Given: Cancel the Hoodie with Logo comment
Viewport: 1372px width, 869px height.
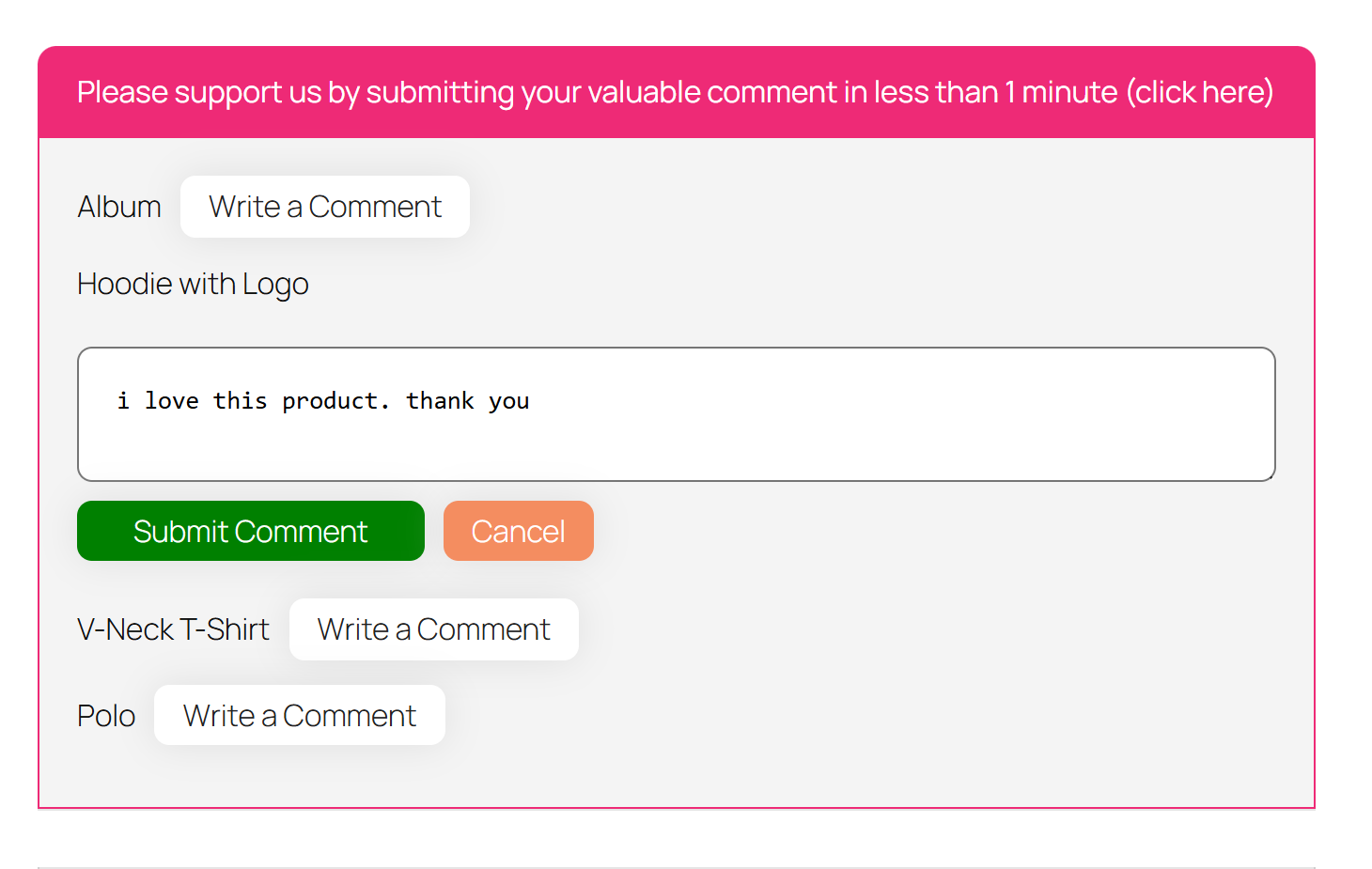Looking at the screenshot, I should [x=518, y=532].
